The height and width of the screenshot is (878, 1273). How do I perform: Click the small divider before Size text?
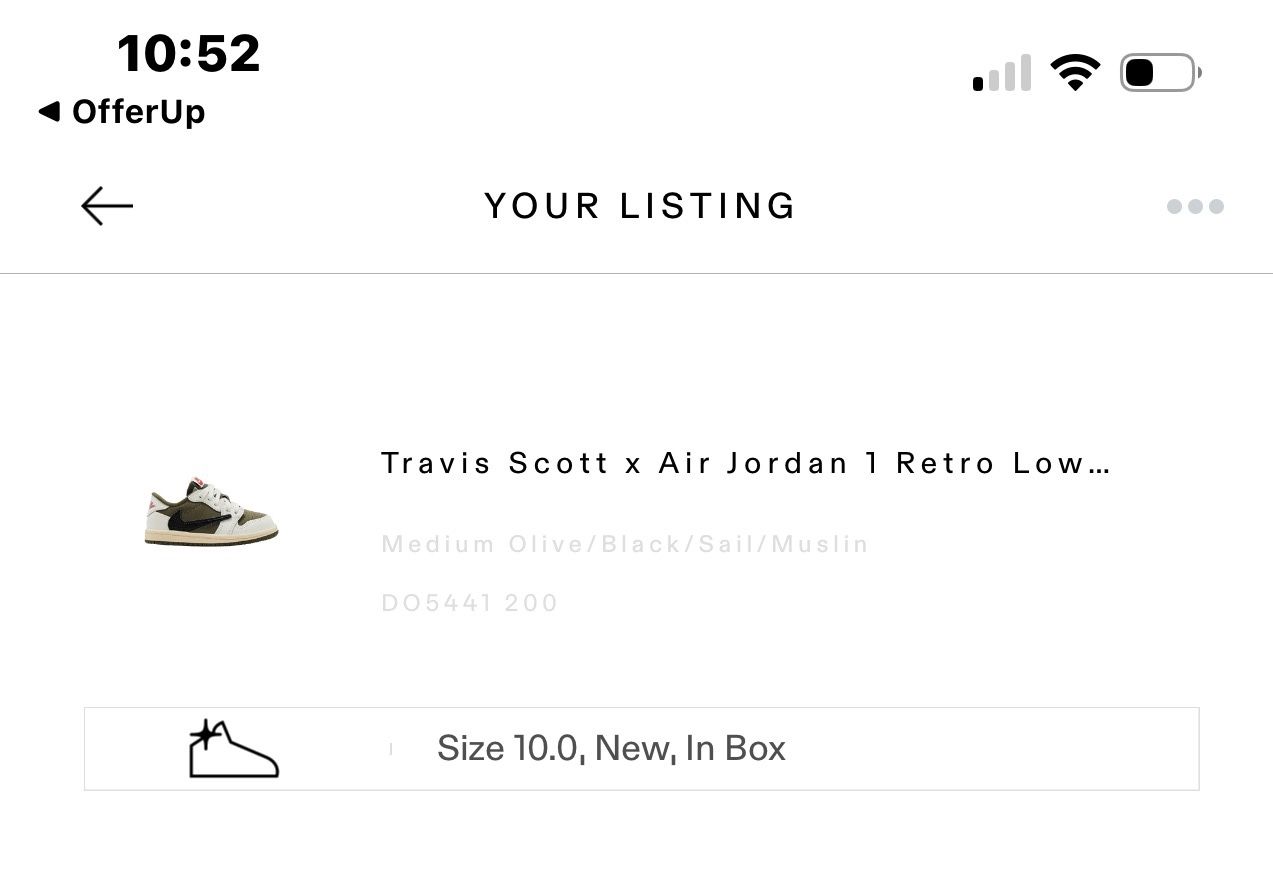391,749
